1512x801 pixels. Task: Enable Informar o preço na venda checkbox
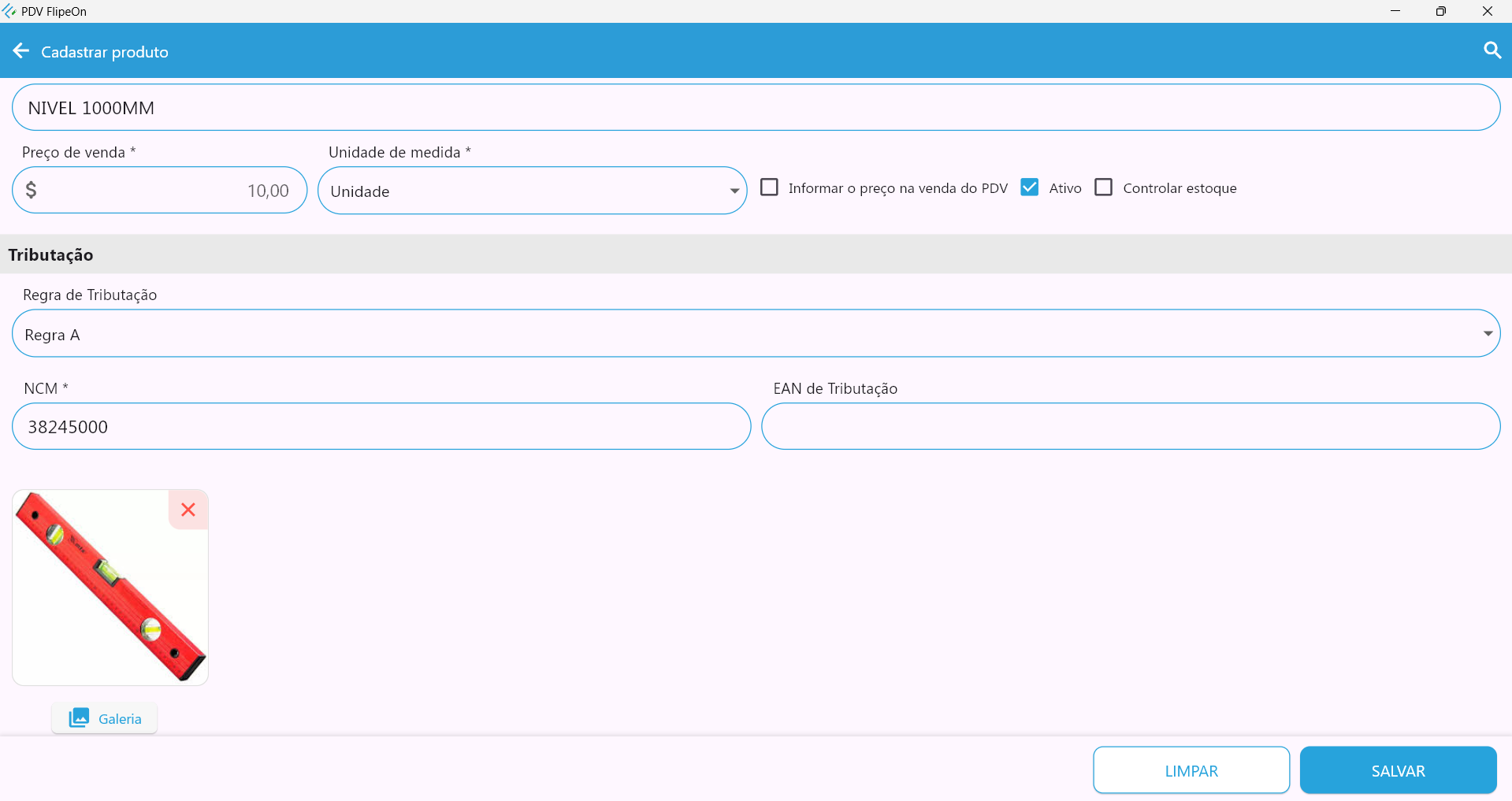769,187
